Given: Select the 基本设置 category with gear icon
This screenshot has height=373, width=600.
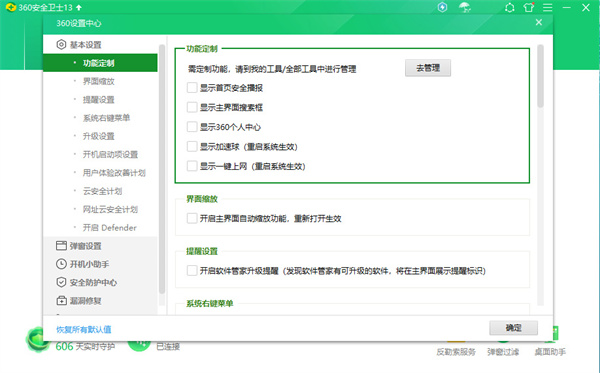Looking at the screenshot, I should coord(79,45).
